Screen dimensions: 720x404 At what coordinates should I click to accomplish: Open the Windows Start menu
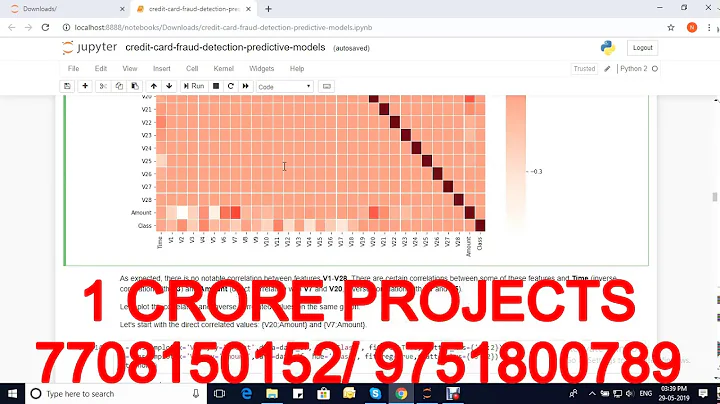(12, 393)
